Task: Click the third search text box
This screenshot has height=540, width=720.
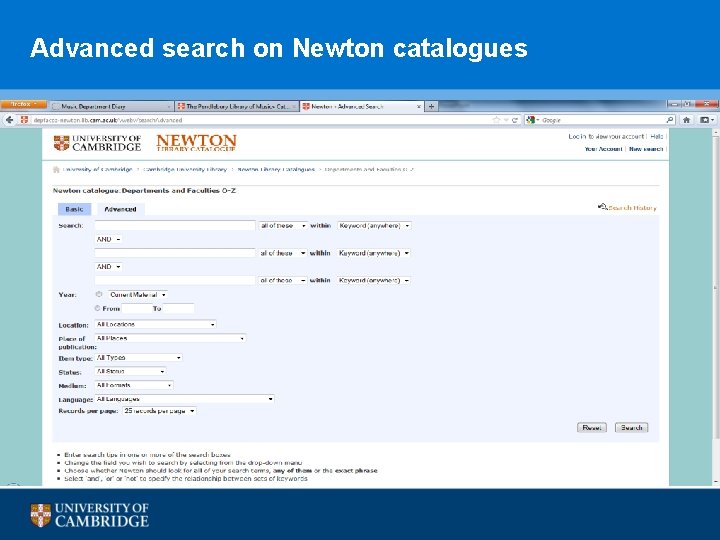Action: 175,280
